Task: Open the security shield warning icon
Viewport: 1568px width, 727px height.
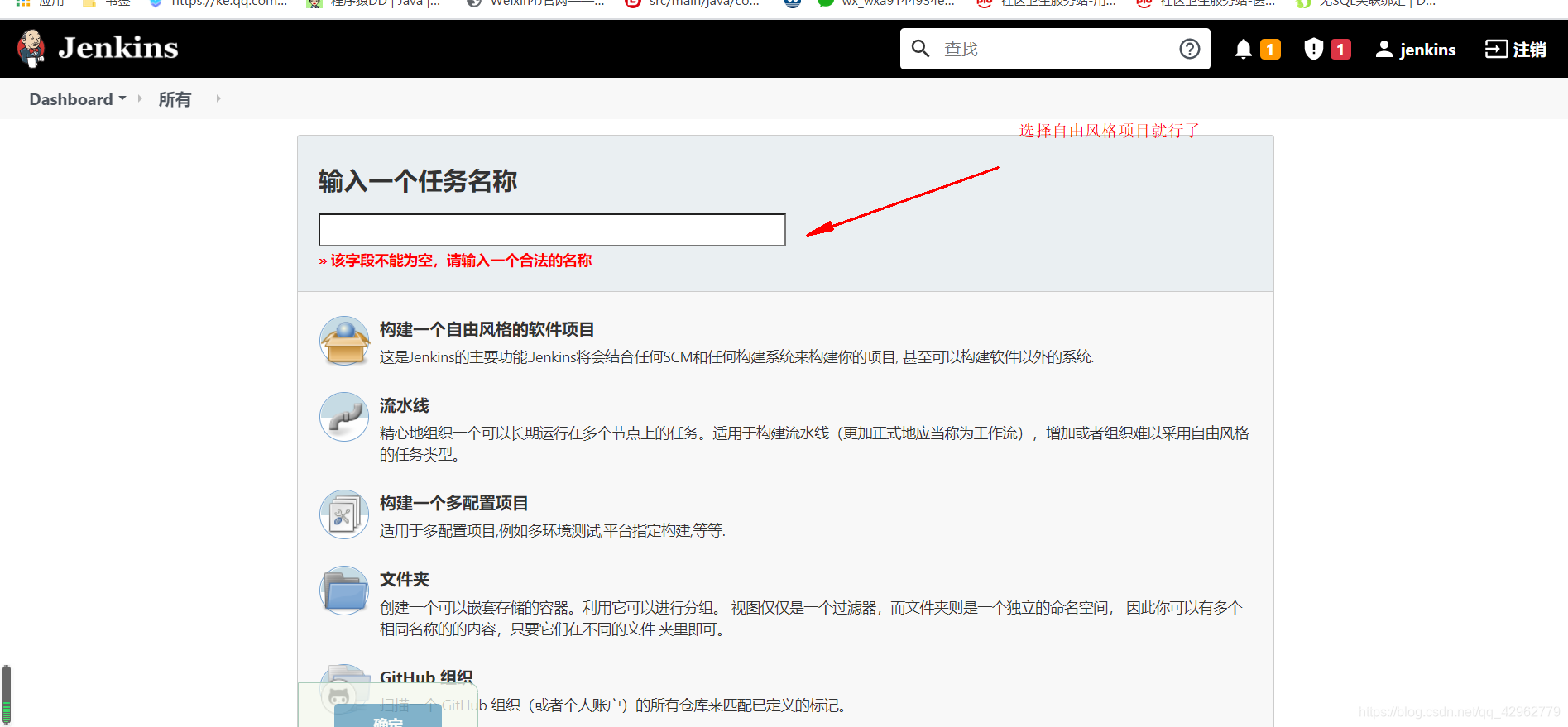Action: [x=1313, y=49]
